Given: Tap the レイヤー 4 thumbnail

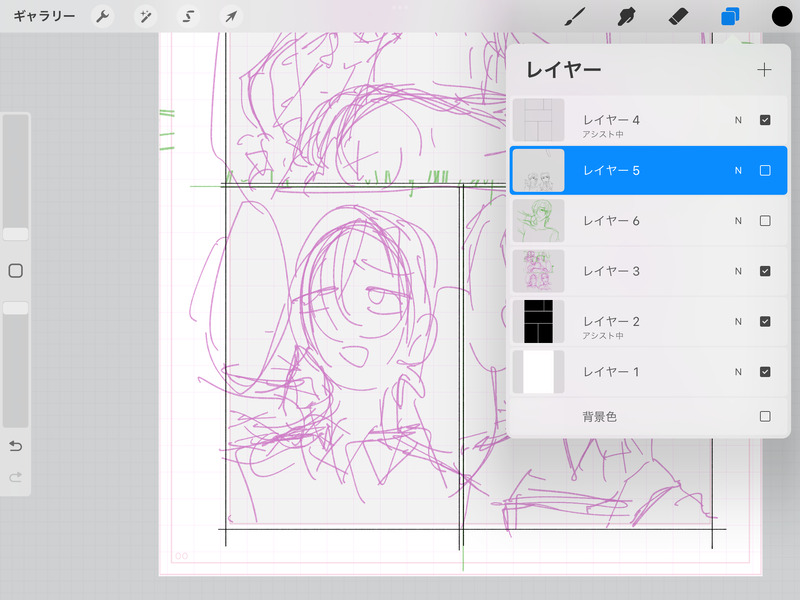Looking at the screenshot, I should click(x=538, y=120).
